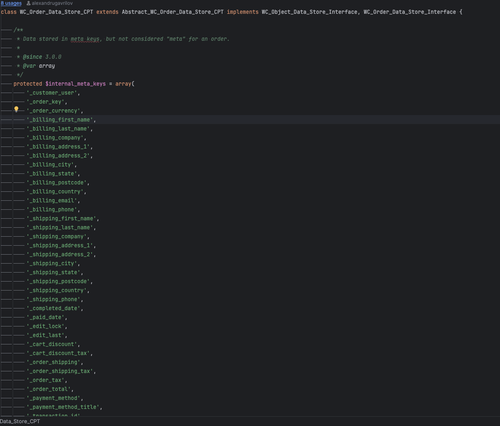Click '_billing_address_1' string

pos(58,147)
